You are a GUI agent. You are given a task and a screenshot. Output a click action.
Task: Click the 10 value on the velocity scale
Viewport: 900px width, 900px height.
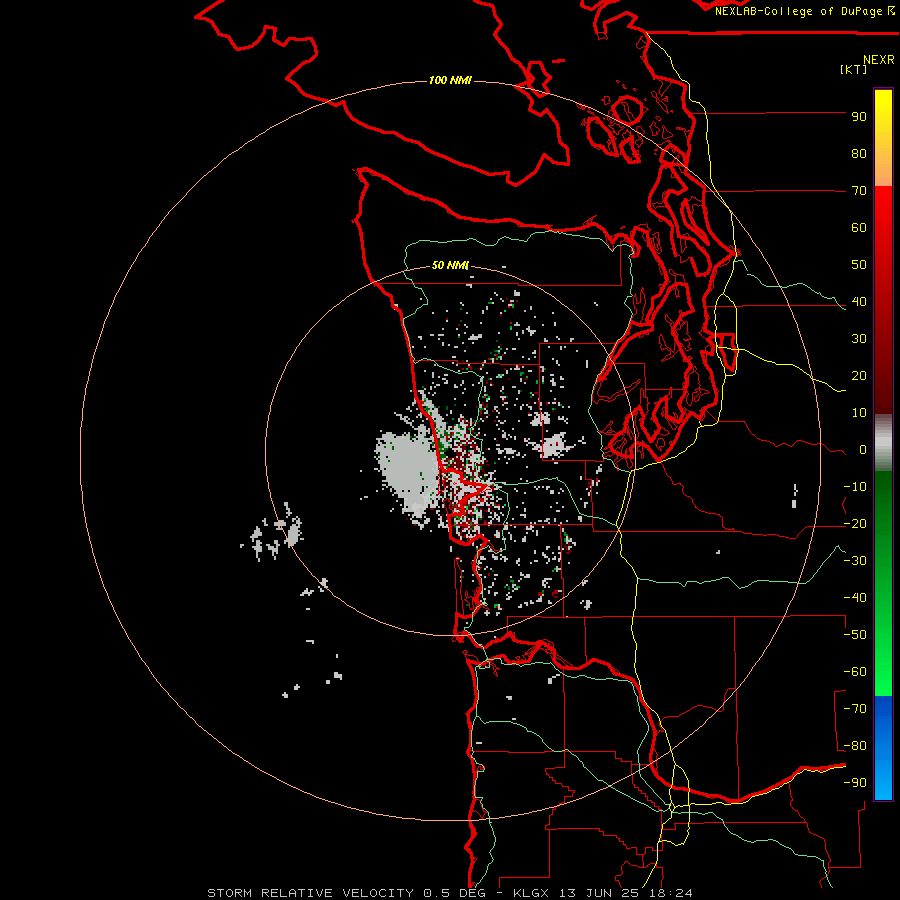pos(859,413)
